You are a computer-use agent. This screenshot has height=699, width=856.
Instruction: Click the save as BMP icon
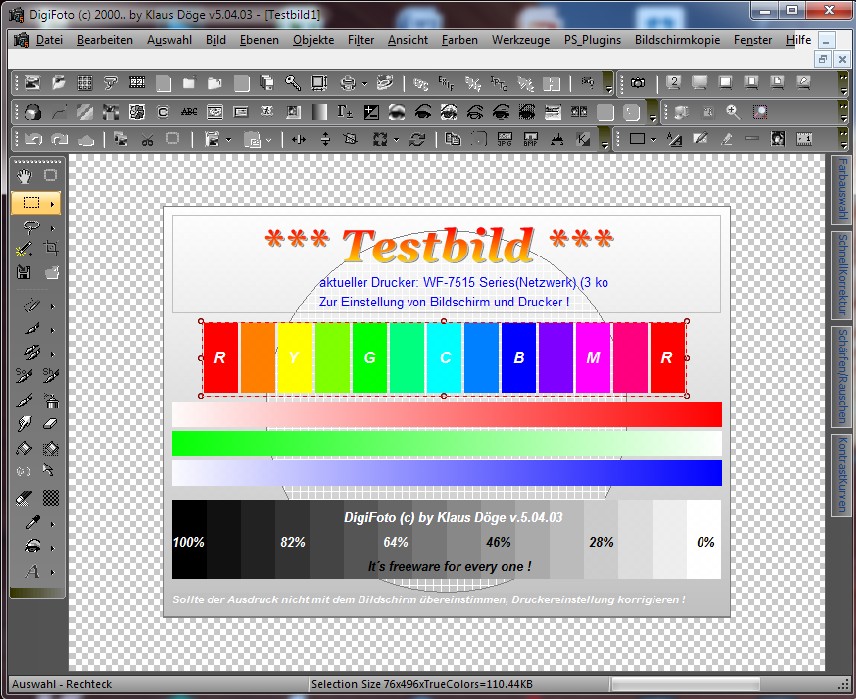pos(531,140)
